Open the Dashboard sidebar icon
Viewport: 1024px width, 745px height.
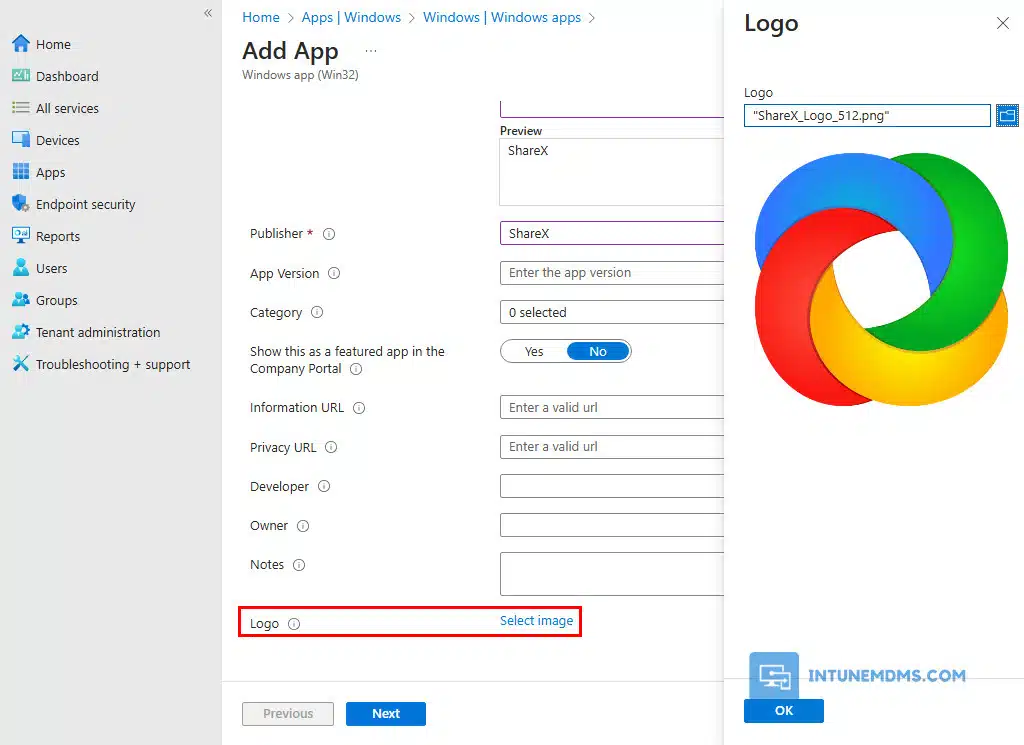(20, 76)
